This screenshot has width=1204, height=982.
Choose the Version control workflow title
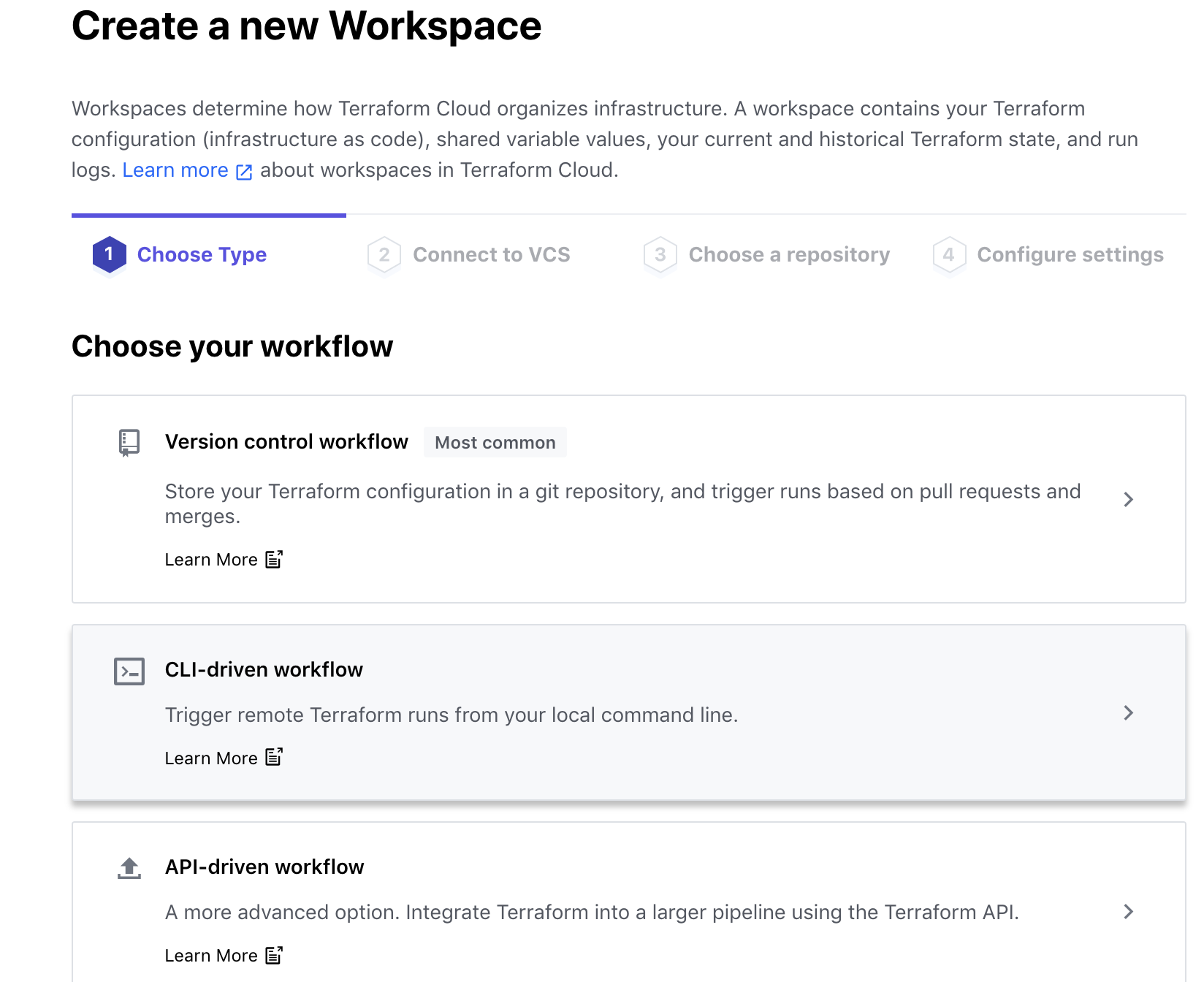click(x=286, y=442)
